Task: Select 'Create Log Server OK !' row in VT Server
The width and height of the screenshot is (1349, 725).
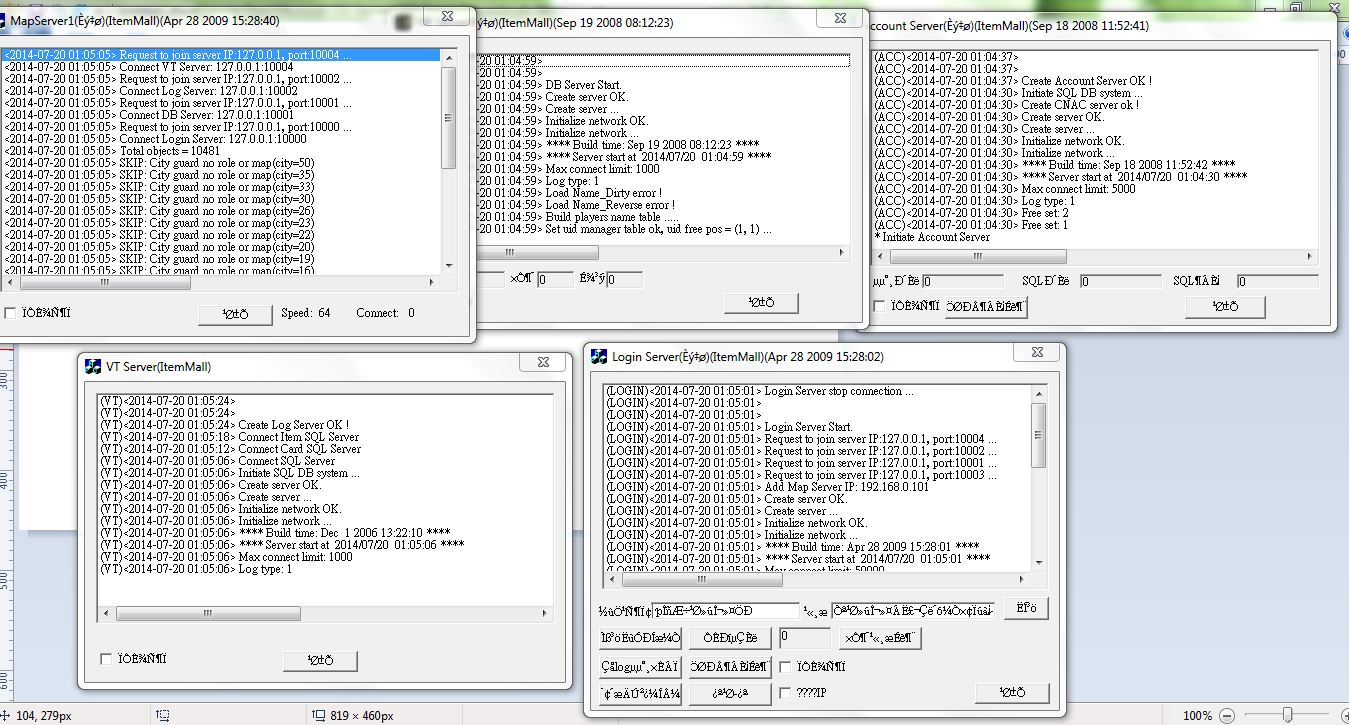Action: pyautogui.click(x=325, y=425)
